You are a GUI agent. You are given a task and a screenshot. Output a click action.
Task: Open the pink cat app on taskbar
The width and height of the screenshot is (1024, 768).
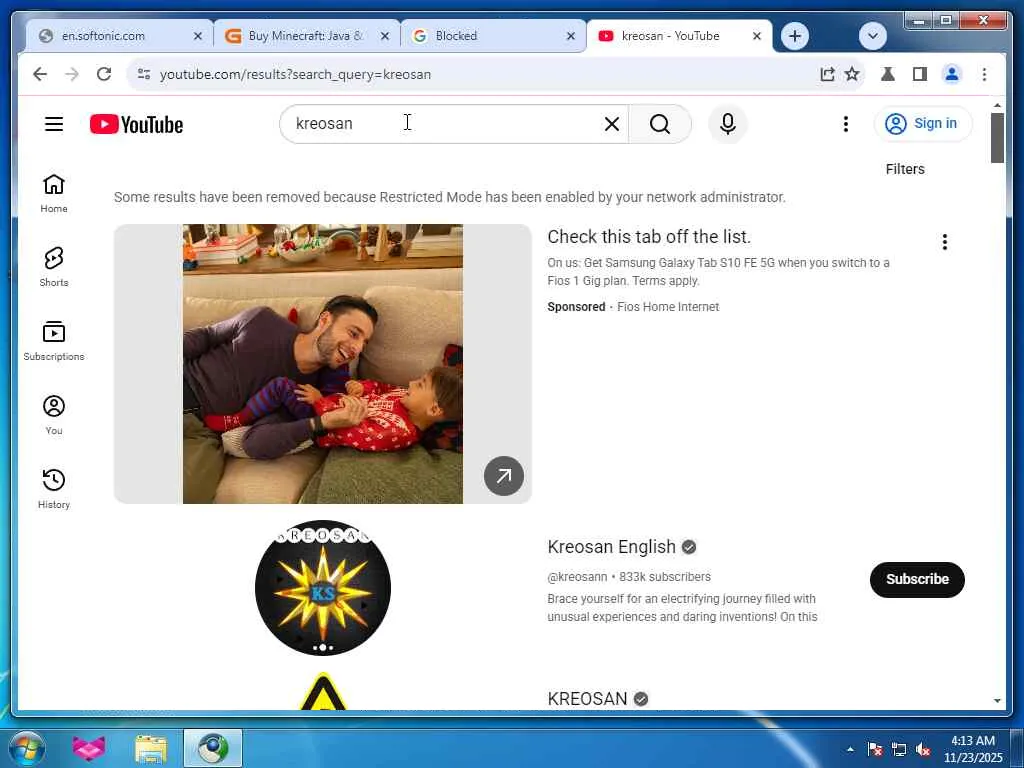(89, 748)
